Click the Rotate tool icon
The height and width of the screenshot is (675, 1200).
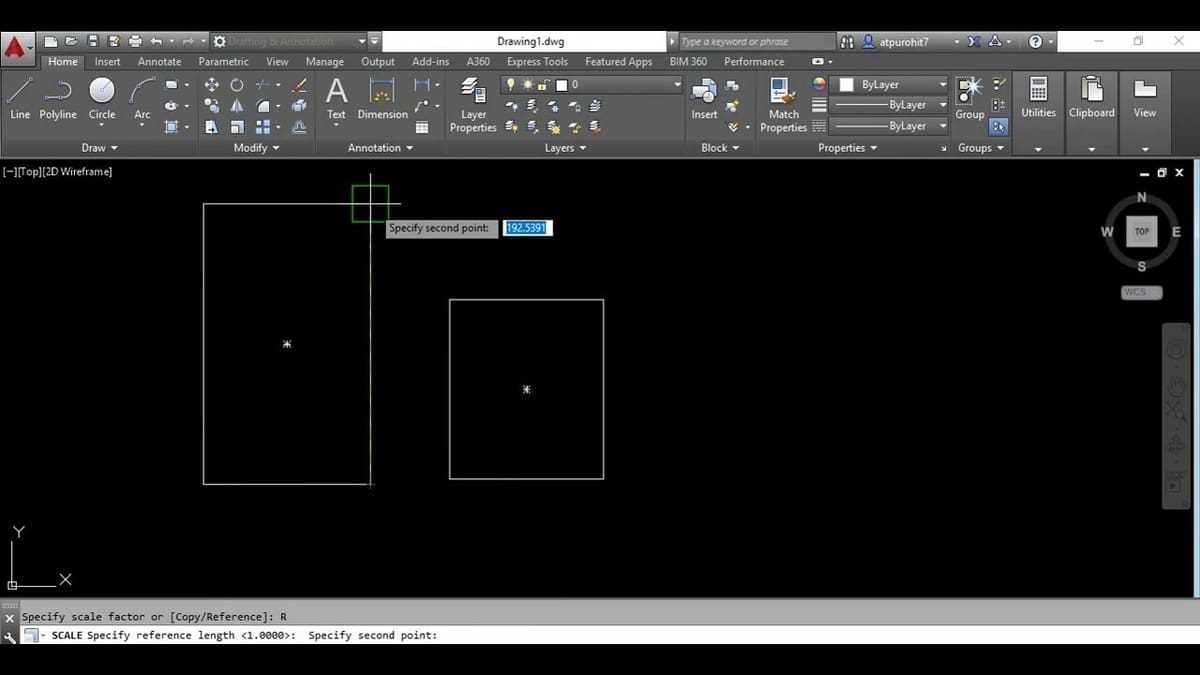[x=237, y=85]
